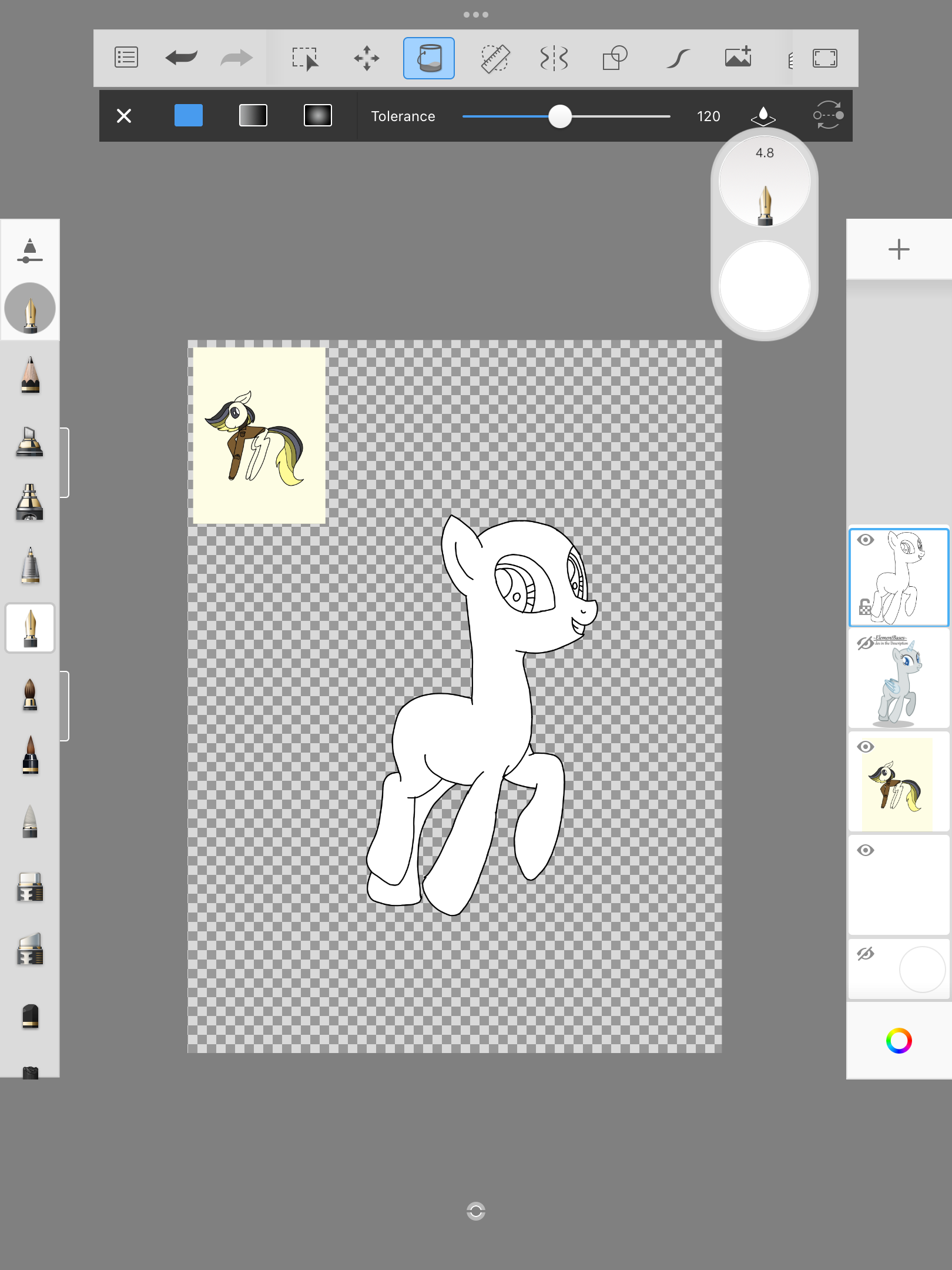Hide the yellow reference pony layer
The width and height of the screenshot is (952, 1270).
point(866,747)
